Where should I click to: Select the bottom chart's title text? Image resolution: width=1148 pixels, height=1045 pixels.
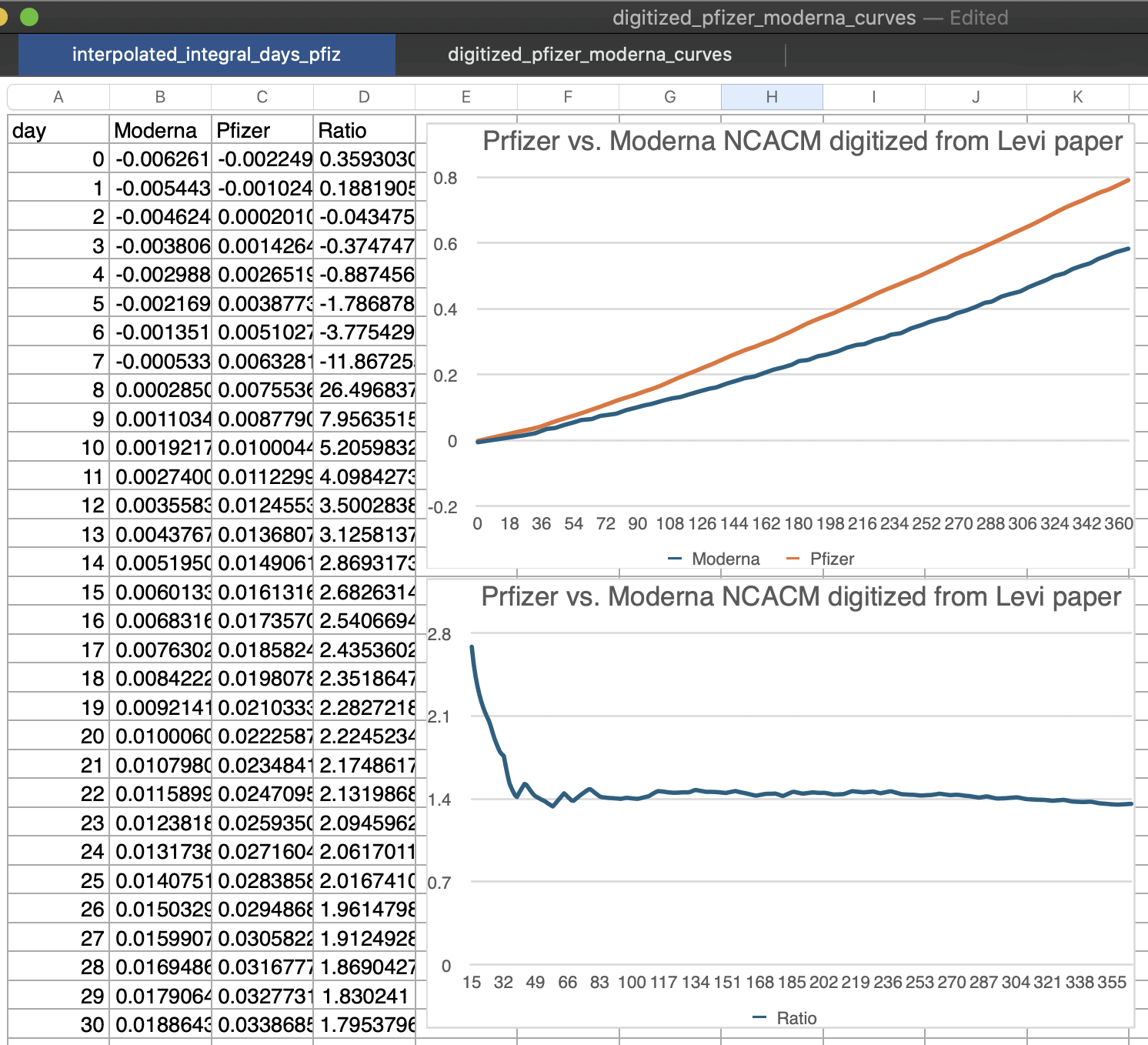pyautogui.click(x=800, y=597)
